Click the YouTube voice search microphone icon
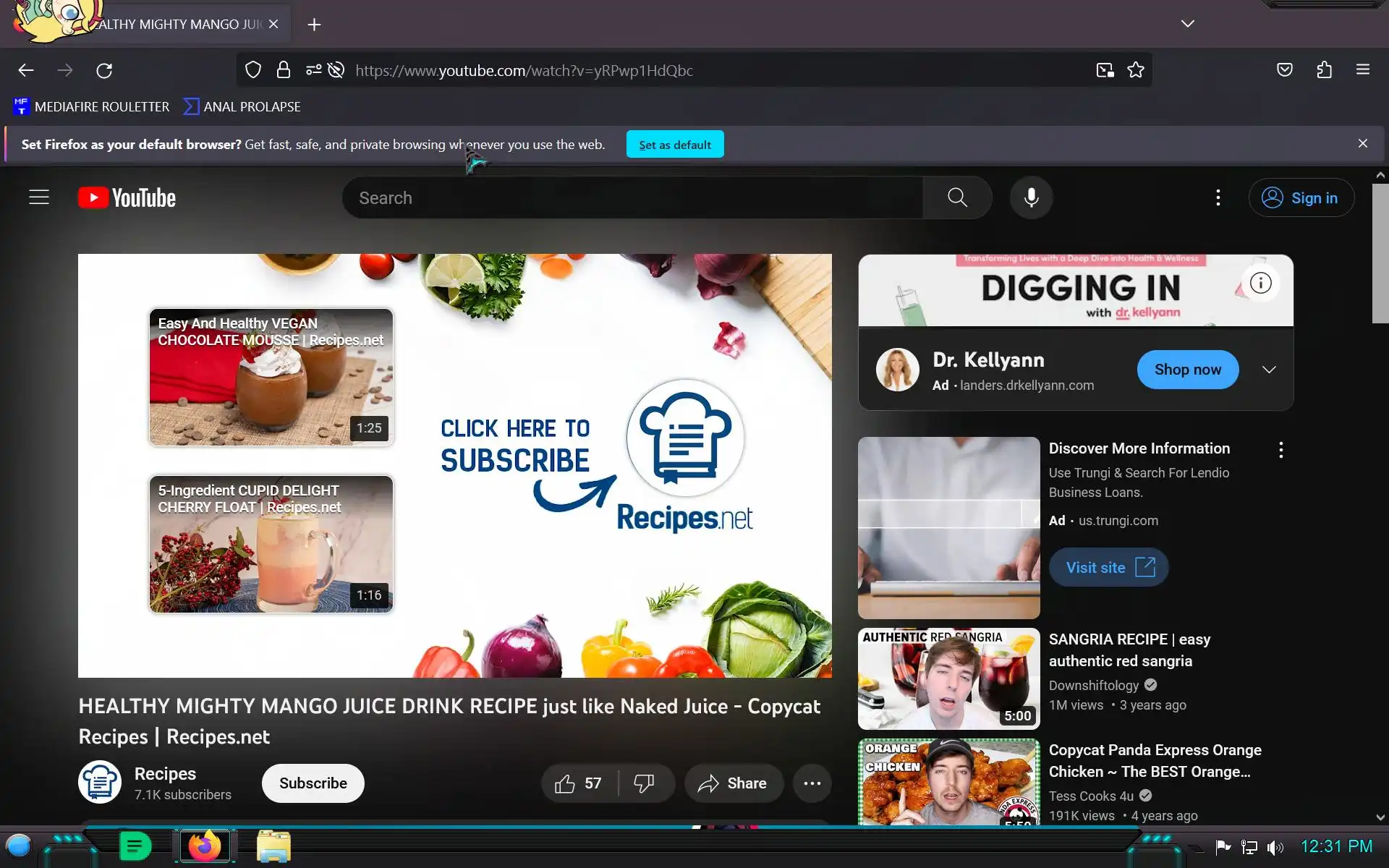Image resolution: width=1389 pixels, height=868 pixels. 1031,197
